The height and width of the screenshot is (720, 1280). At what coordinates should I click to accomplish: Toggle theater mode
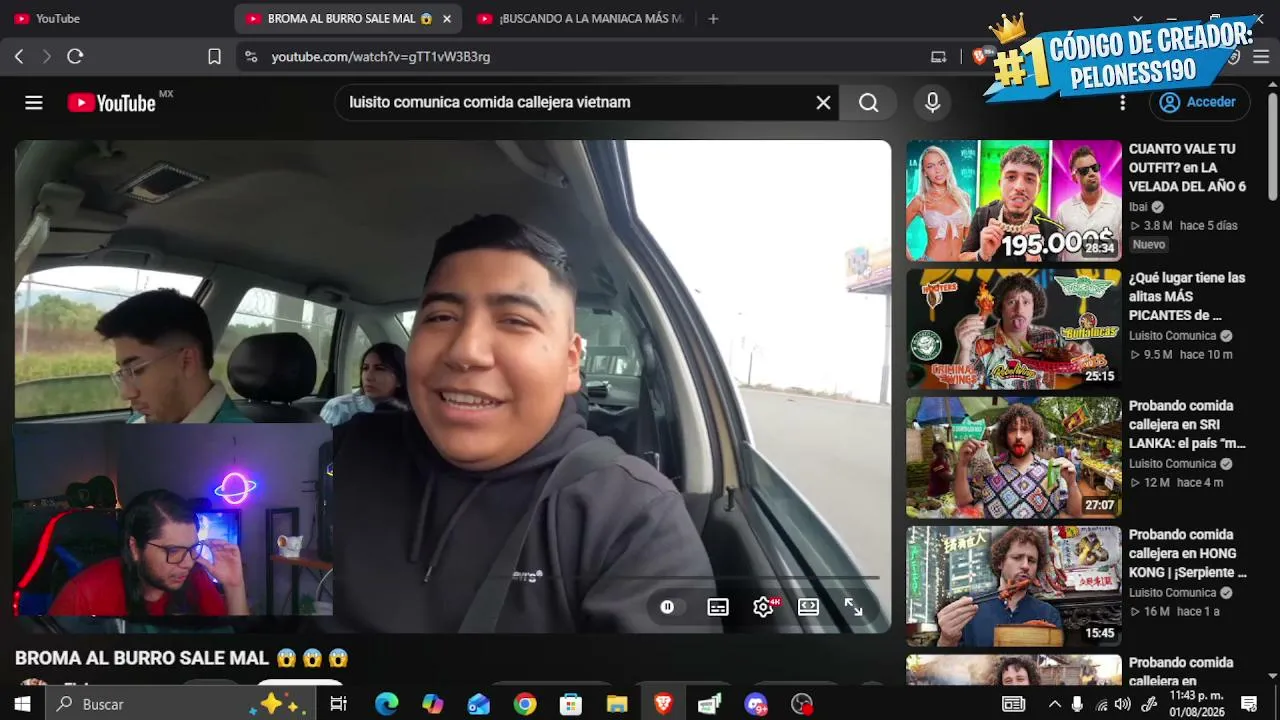(x=808, y=607)
